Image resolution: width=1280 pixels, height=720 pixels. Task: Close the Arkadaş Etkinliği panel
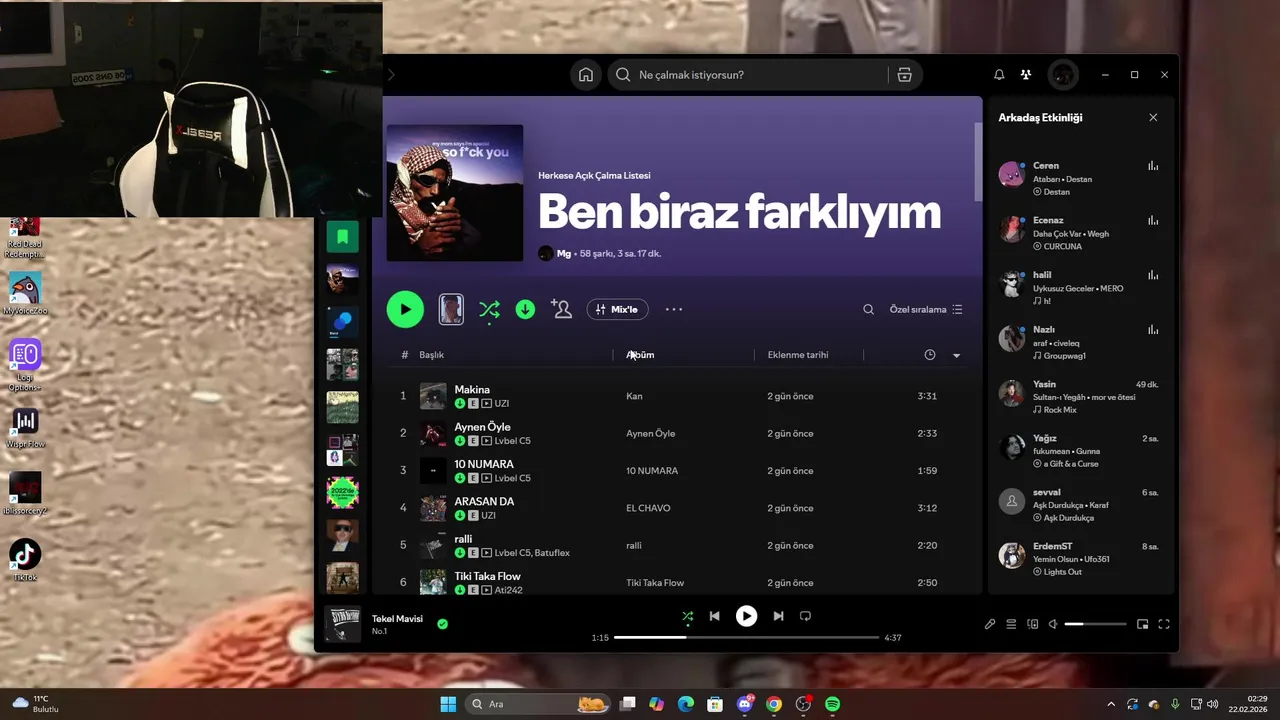coord(1153,117)
